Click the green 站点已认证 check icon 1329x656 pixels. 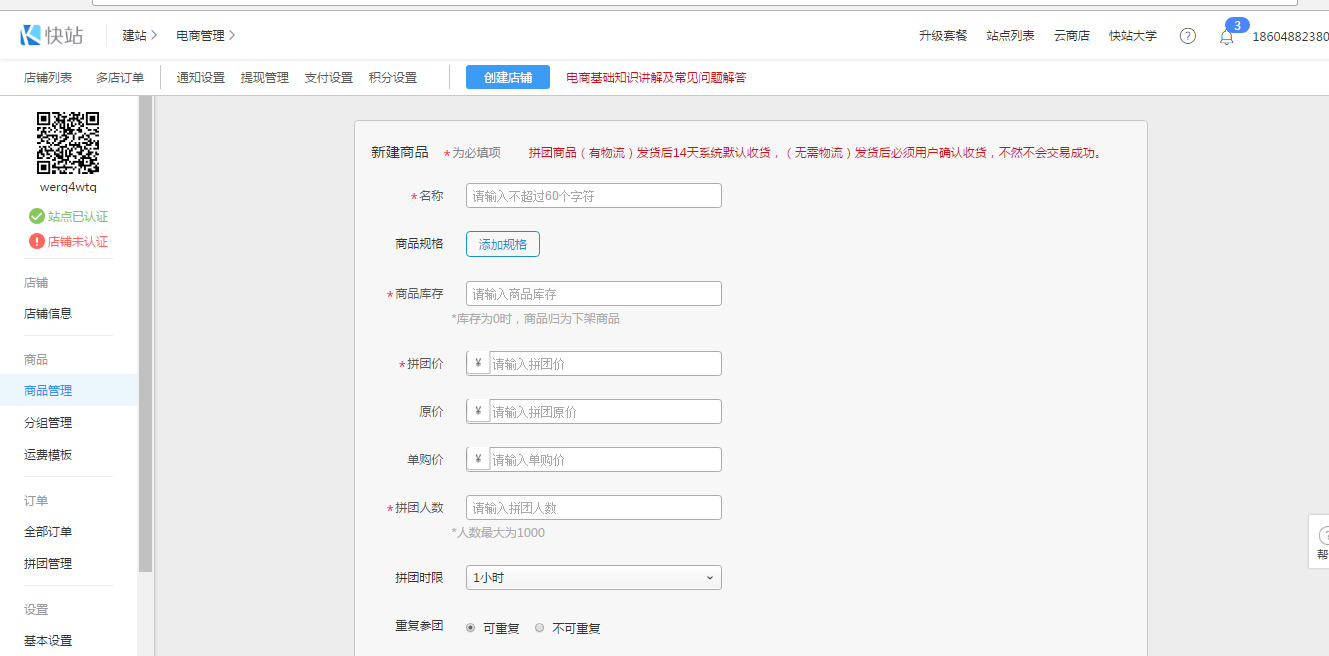tap(37, 216)
